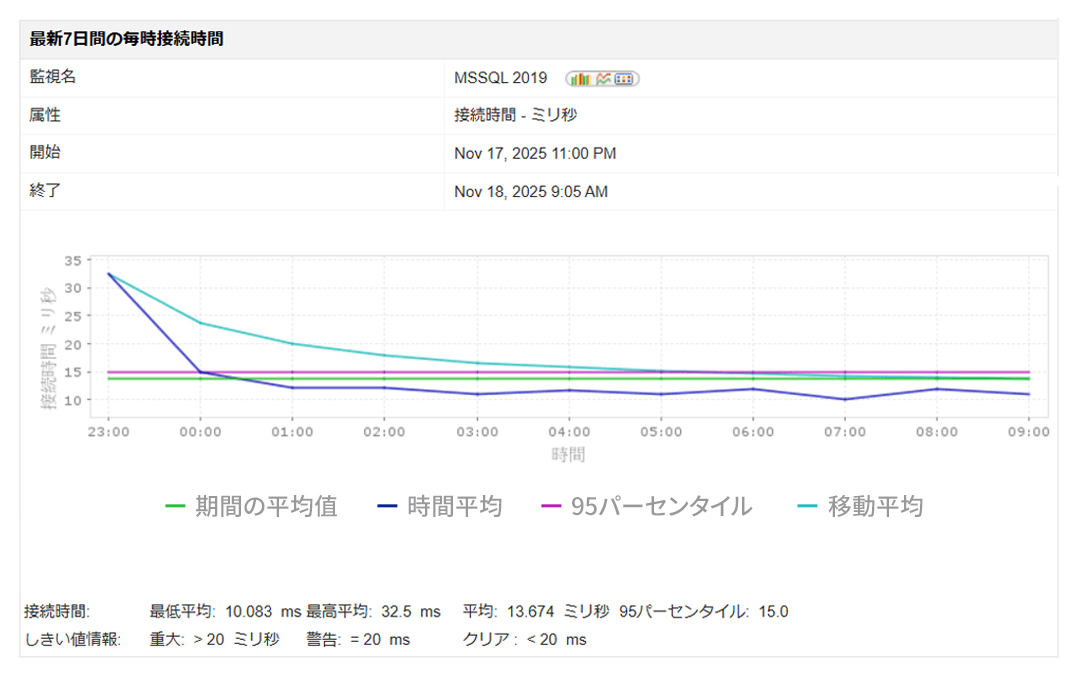Viewport: 1067px width, 684px height.
Task: Open the bar chart report icon
Action: [x=580, y=79]
